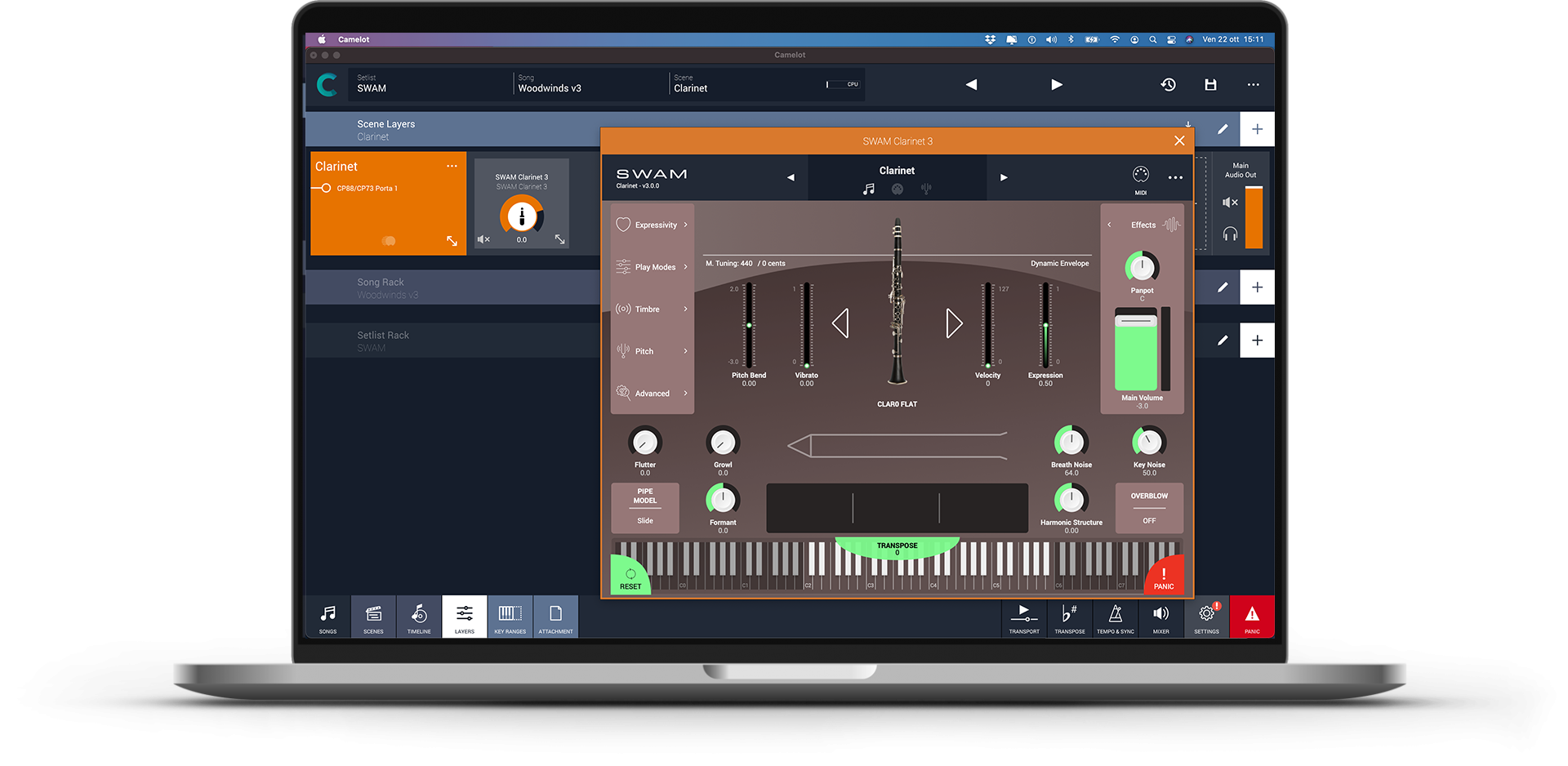Select previous SWAM preset arrow
The image size is (1568, 766).
click(791, 177)
